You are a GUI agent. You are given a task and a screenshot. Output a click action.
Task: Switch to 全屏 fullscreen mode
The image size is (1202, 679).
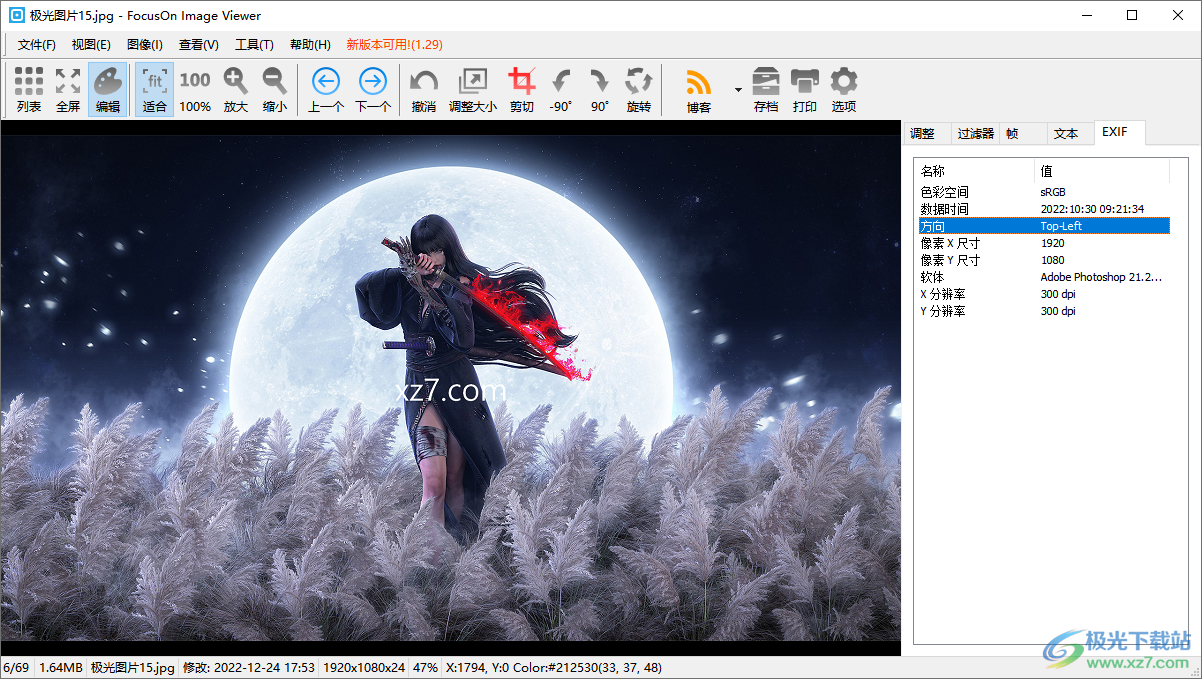(68, 90)
